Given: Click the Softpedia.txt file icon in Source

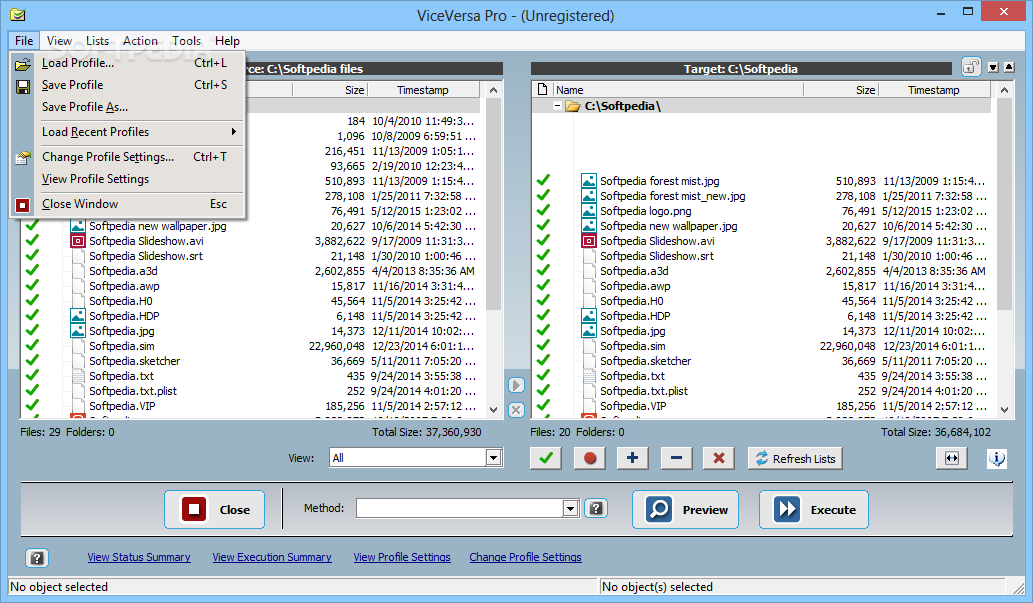Looking at the screenshot, I should [78, 376].
